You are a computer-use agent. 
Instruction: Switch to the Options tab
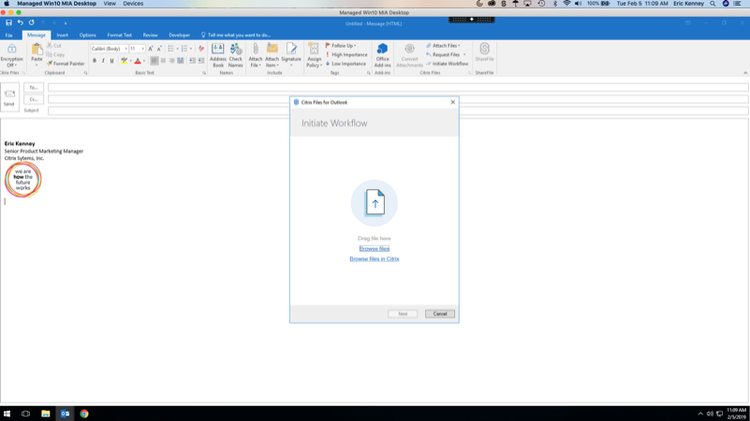(x=88, y=35)
